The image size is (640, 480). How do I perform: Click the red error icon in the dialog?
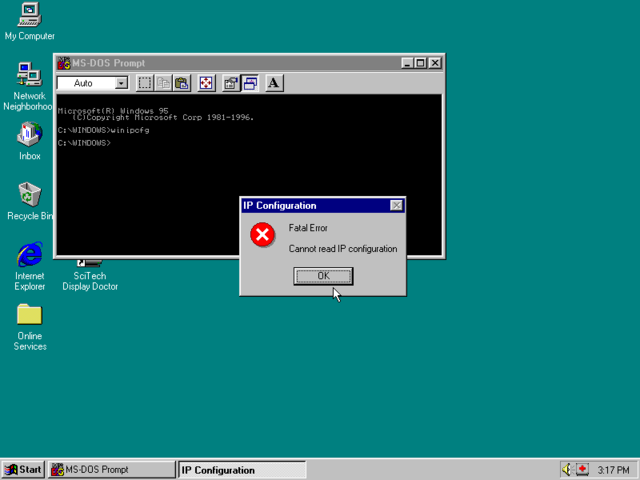[x=262, y=235]
